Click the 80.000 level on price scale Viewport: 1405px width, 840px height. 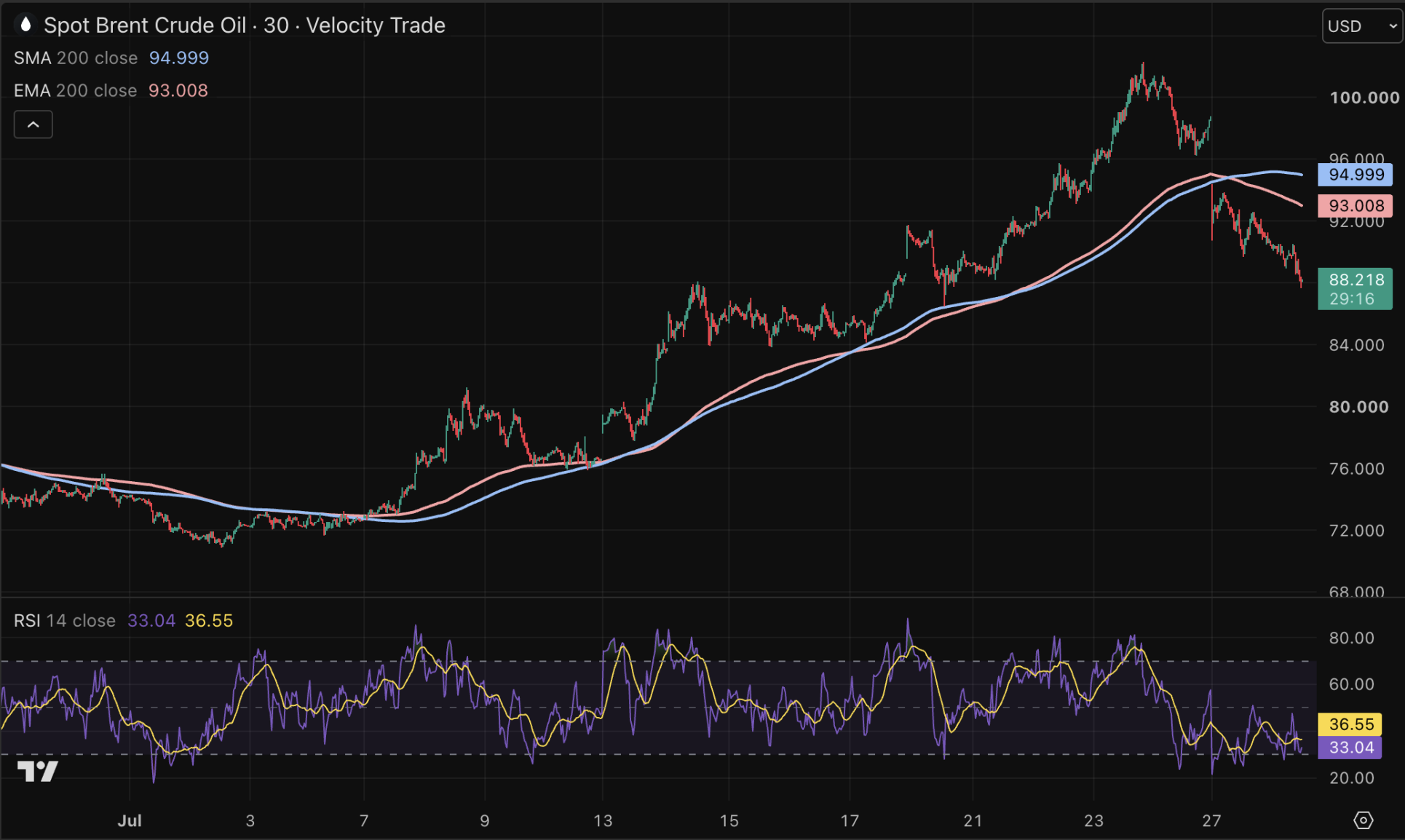pyautogui.click(x=1358, y=407)
